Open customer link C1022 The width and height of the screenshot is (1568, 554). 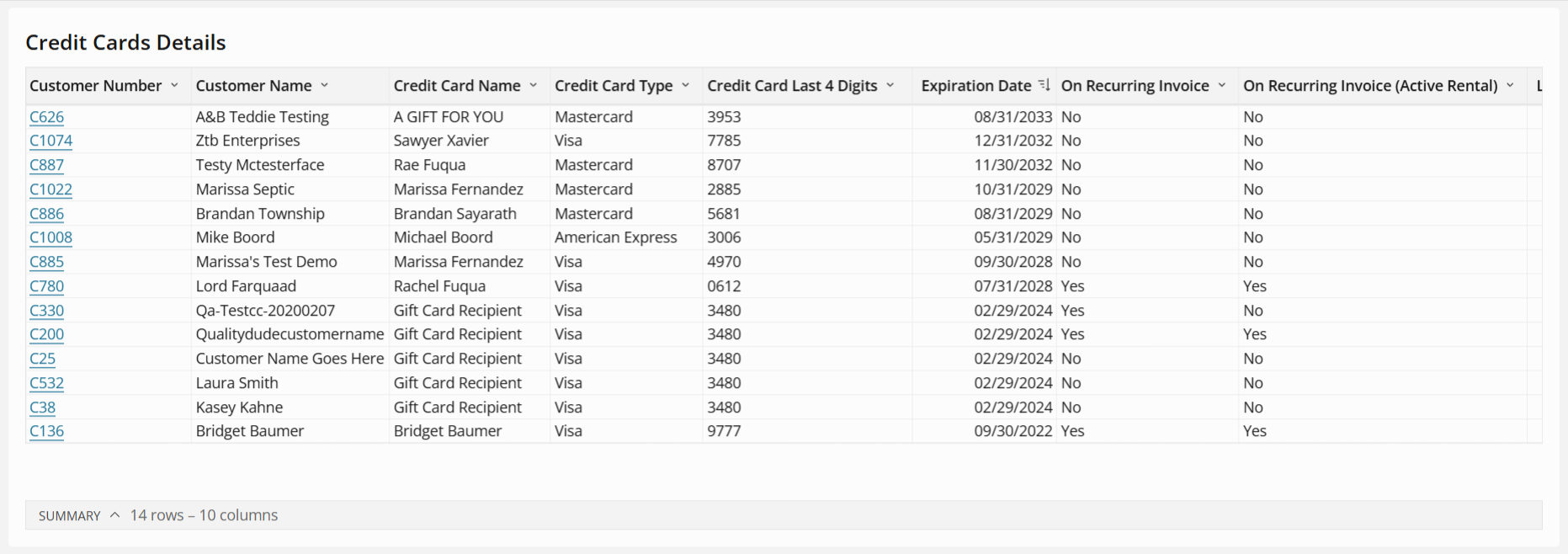pos(50,189)
